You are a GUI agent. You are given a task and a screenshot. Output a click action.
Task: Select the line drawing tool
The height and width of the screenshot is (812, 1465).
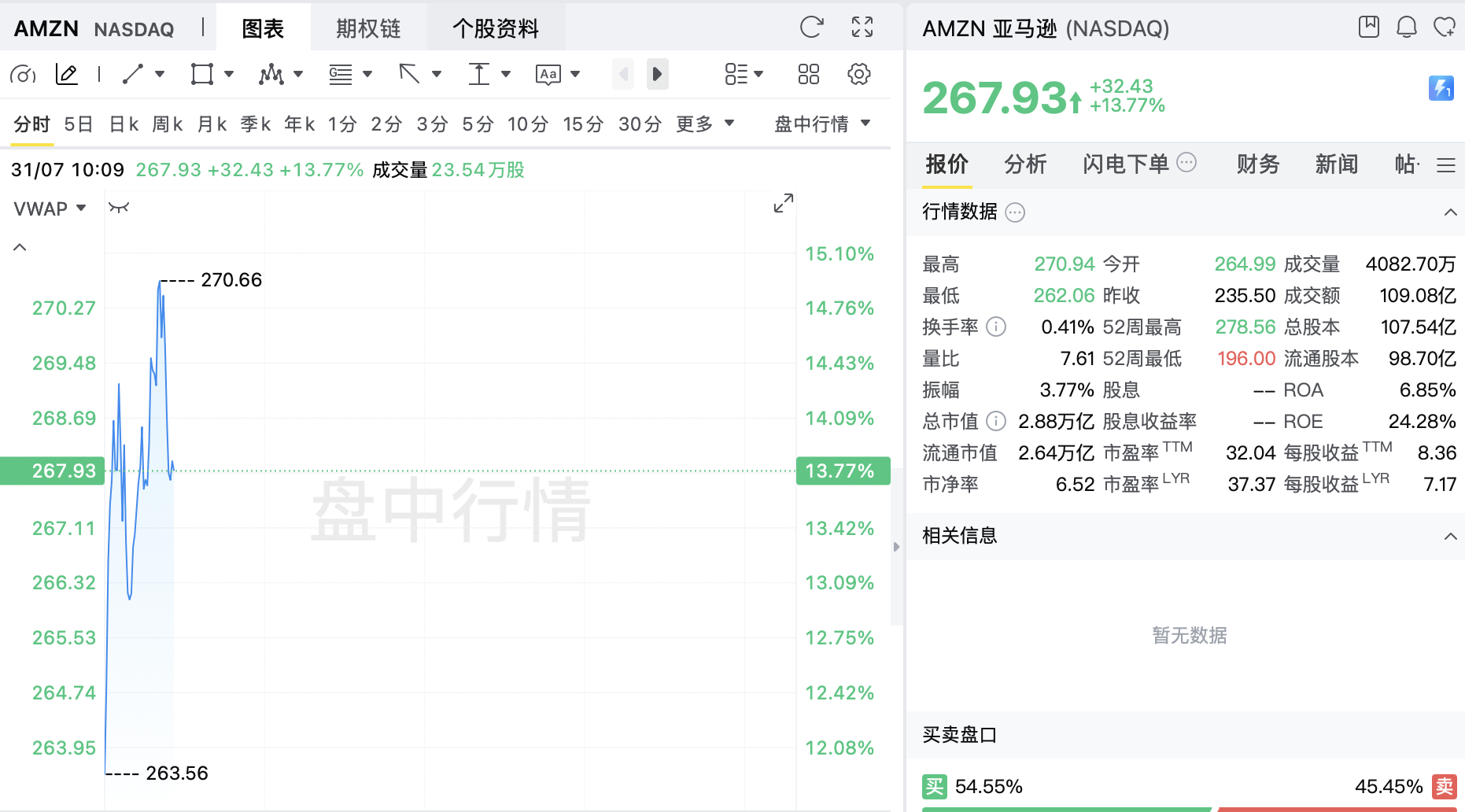point(133,74)
